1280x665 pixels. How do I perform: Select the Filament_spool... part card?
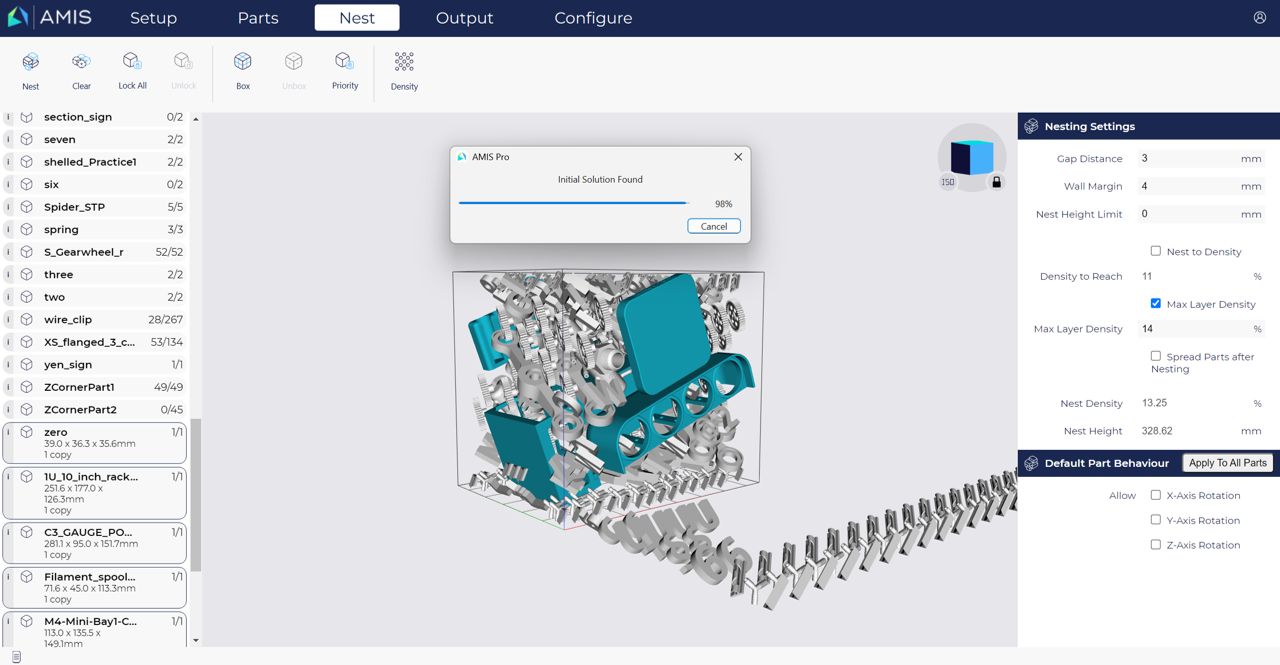(x=95, y=588)
